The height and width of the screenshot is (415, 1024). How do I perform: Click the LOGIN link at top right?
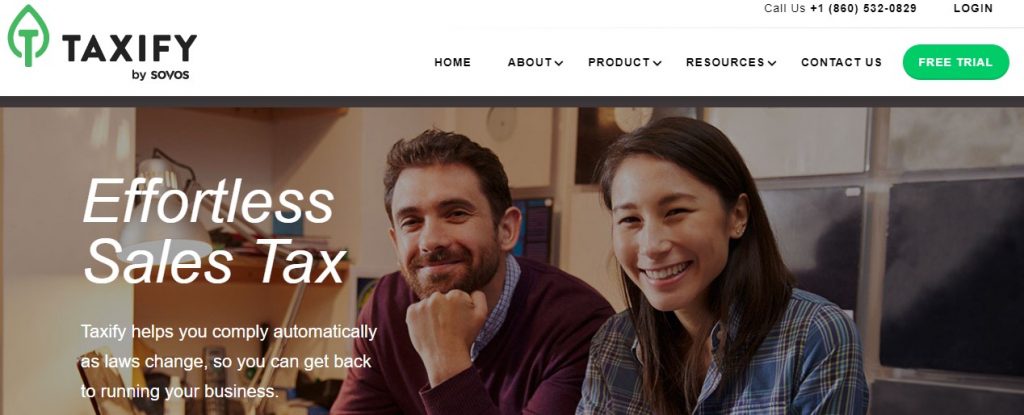pos(973,8)
